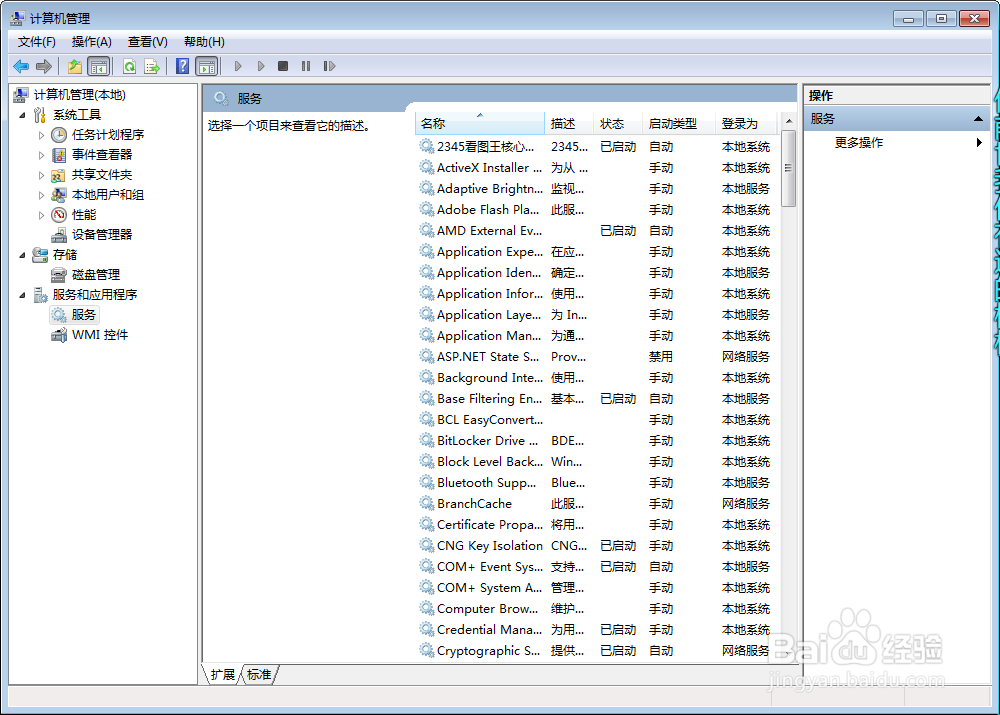Viewport: 1000px width, 715px height.
Task: Refresh the services list using the toolbar icon
Action: [x=130, y=66]
